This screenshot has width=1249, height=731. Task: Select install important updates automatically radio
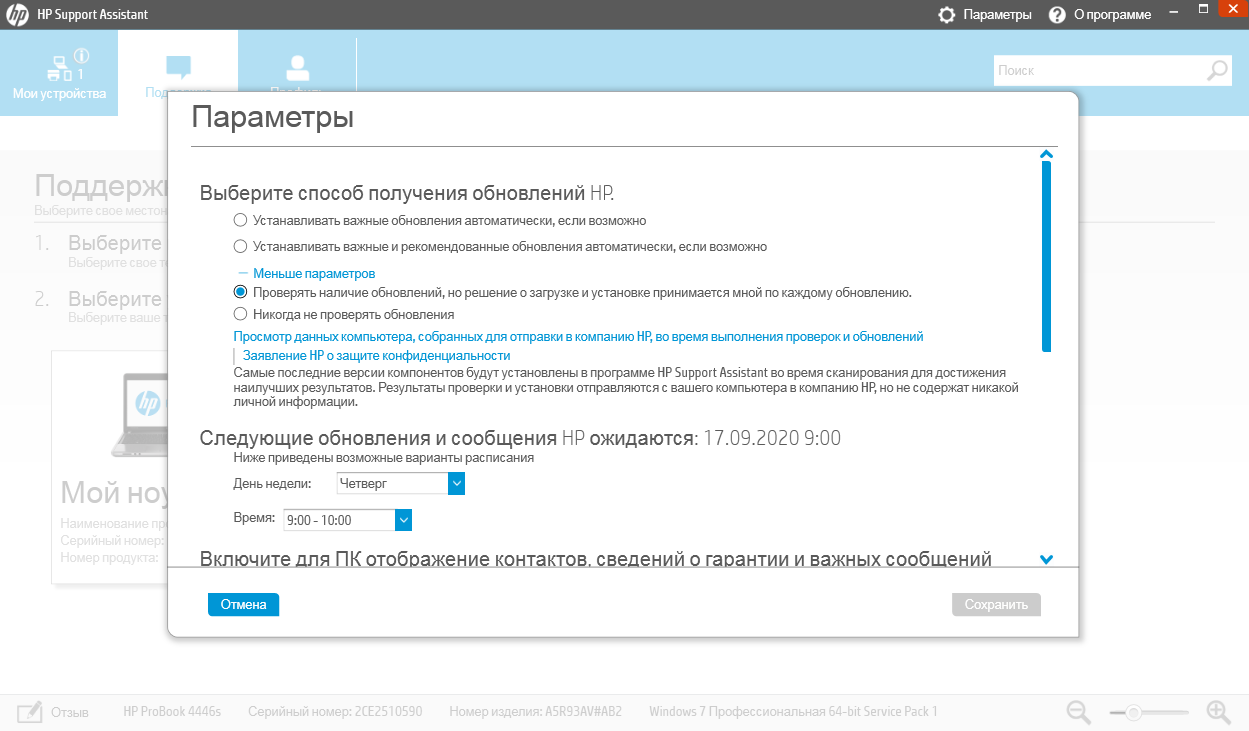click(x=240, y=220)
